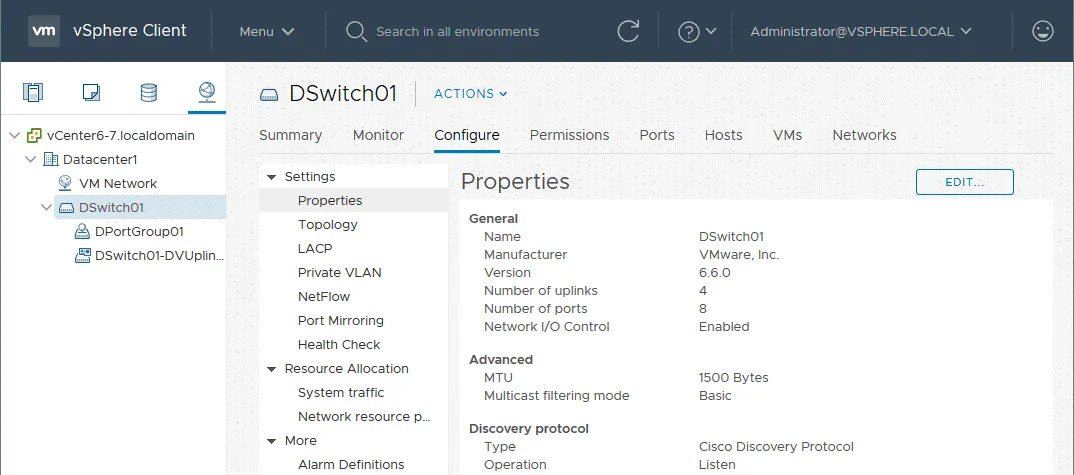Viewport: 1074px width, 475px height.
Task: Open the VMs and Templates inventory icon
Action: tap(91, 93)
